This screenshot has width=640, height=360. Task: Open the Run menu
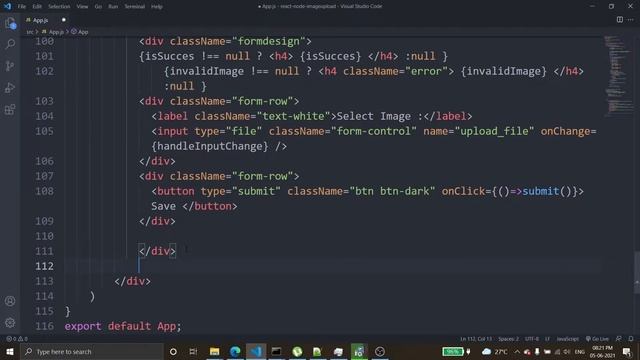(x=113, y=6)
